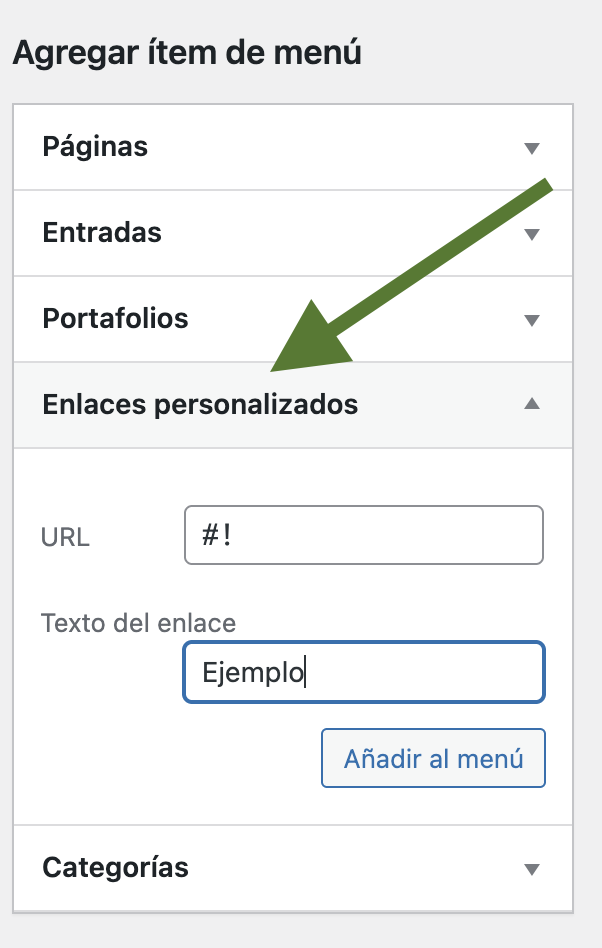This screenshot has height=948, width=602.
Task: Click the Entradas chevron icon
Action: [533, 233]
